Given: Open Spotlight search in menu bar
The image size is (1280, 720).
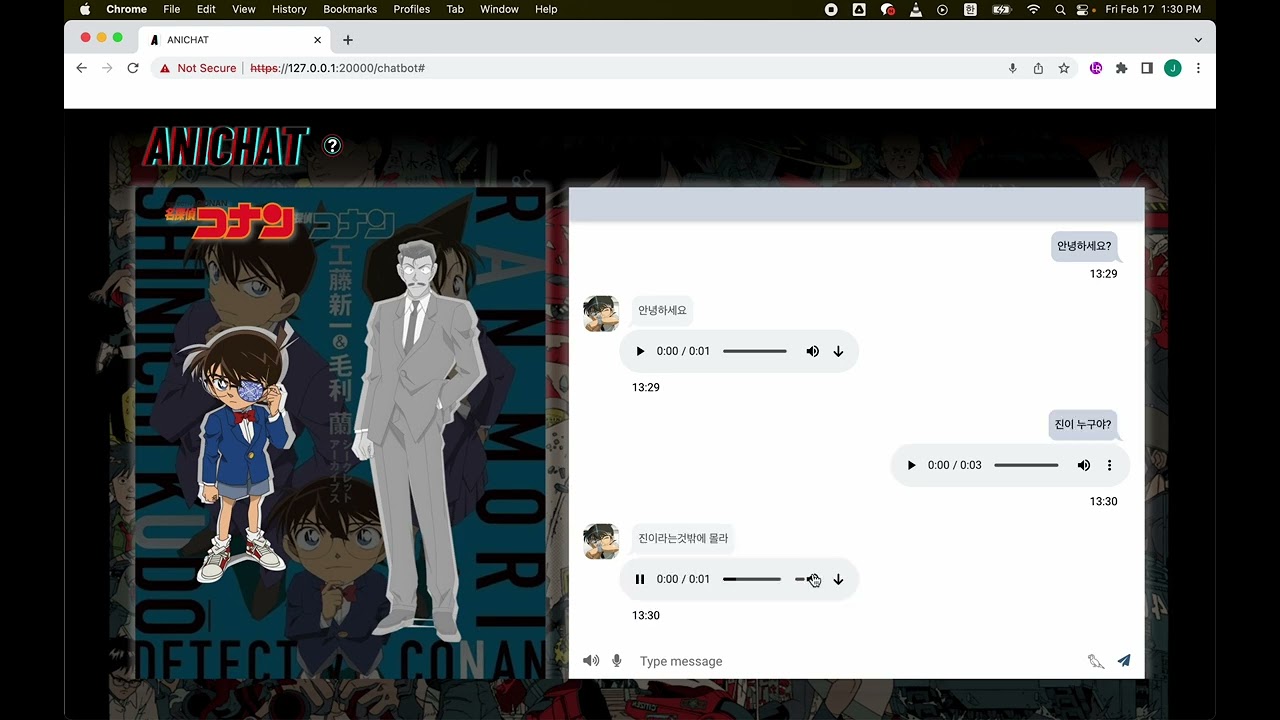Looking at the screenshot, I should 1060,9.
